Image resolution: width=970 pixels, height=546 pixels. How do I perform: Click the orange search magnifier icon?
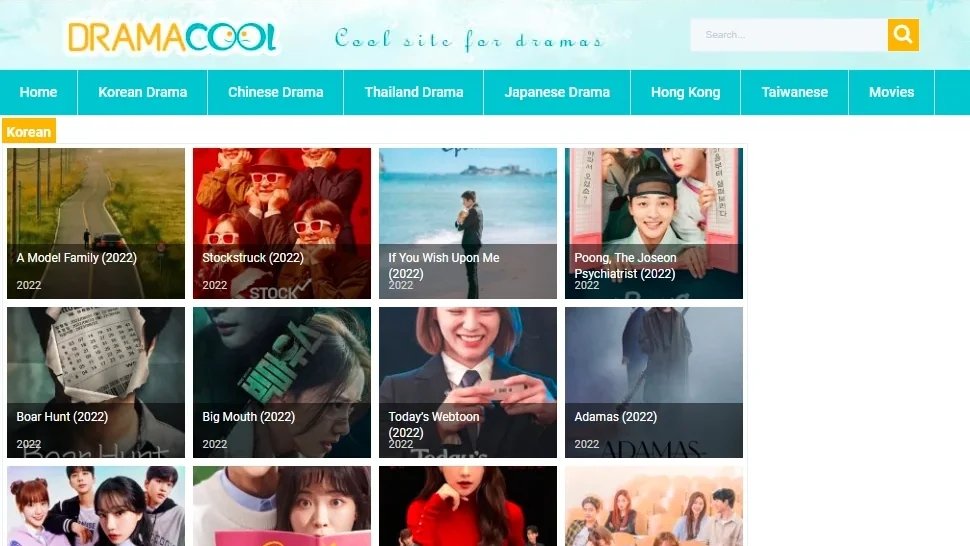[x=903, y=35]
